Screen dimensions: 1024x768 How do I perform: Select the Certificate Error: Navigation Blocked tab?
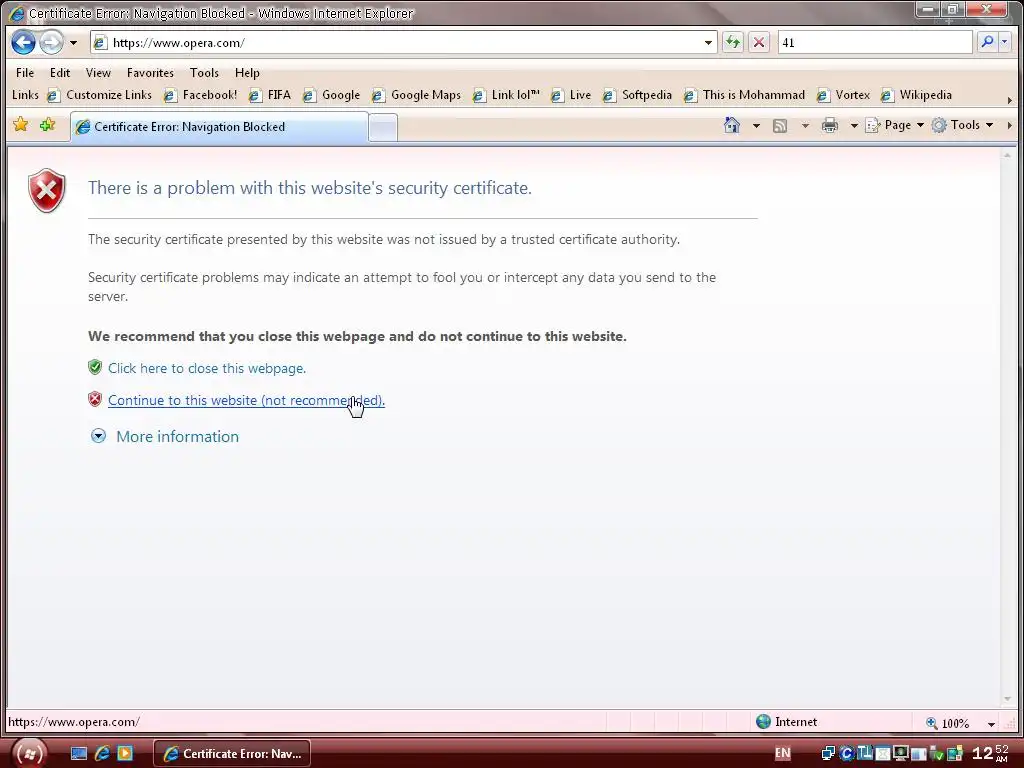219,127
